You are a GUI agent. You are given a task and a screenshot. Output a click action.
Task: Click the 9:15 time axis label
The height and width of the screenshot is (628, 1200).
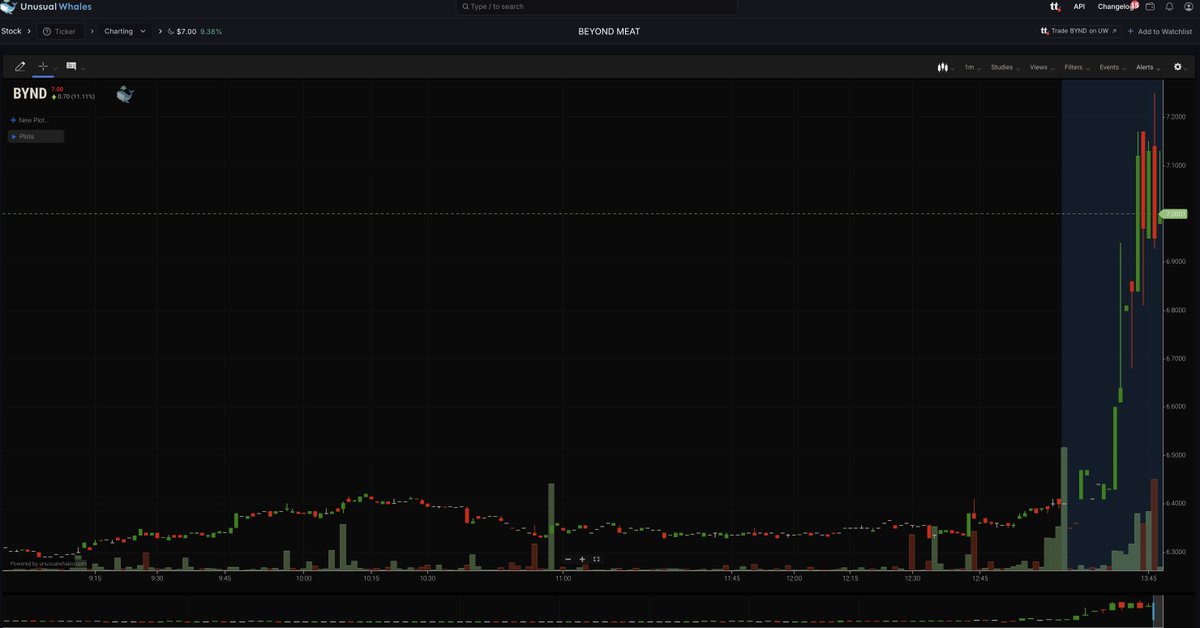coord(95,578)
